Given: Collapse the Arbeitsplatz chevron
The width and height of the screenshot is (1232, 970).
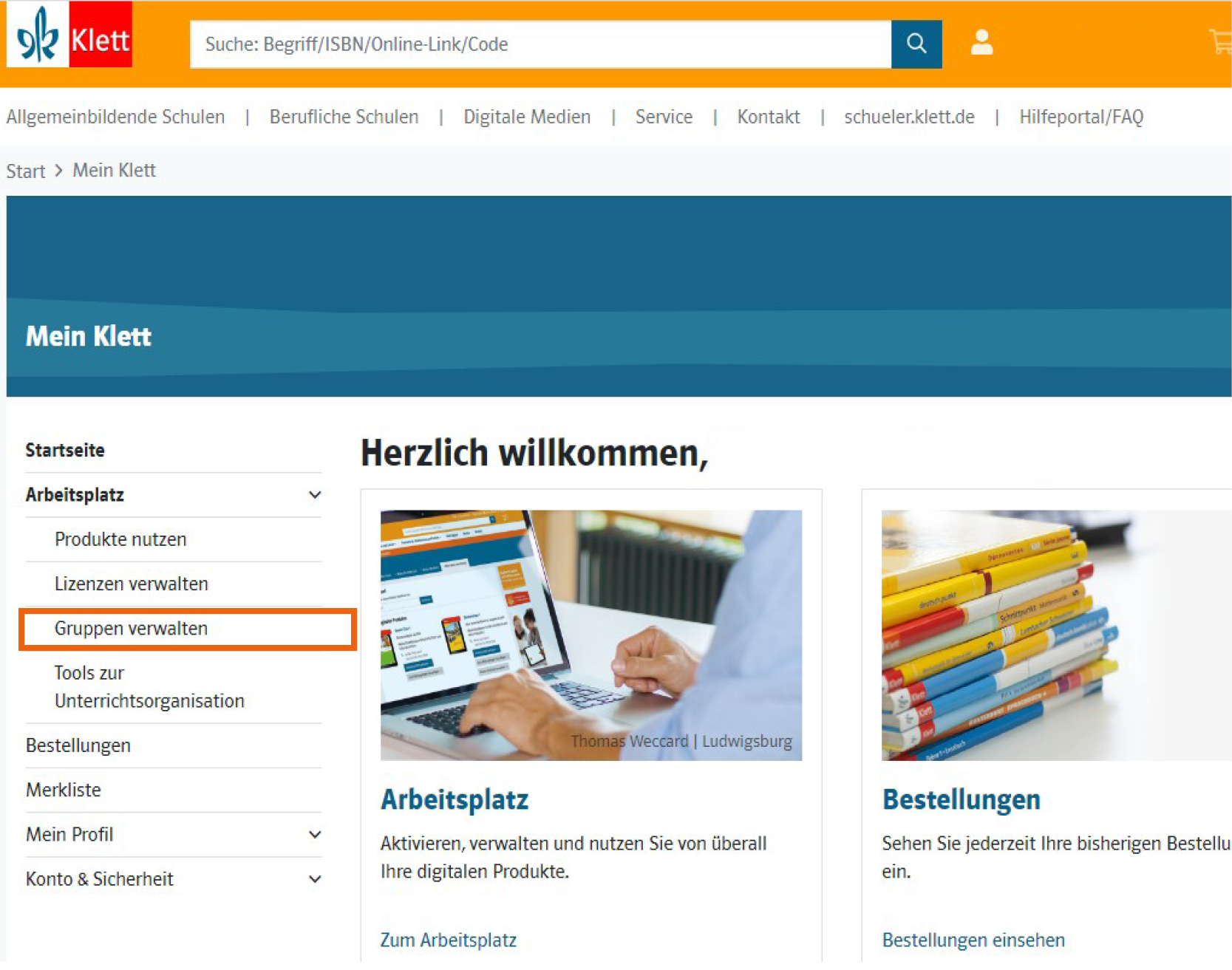Looking at the screenshot, I should pos(315,495).
